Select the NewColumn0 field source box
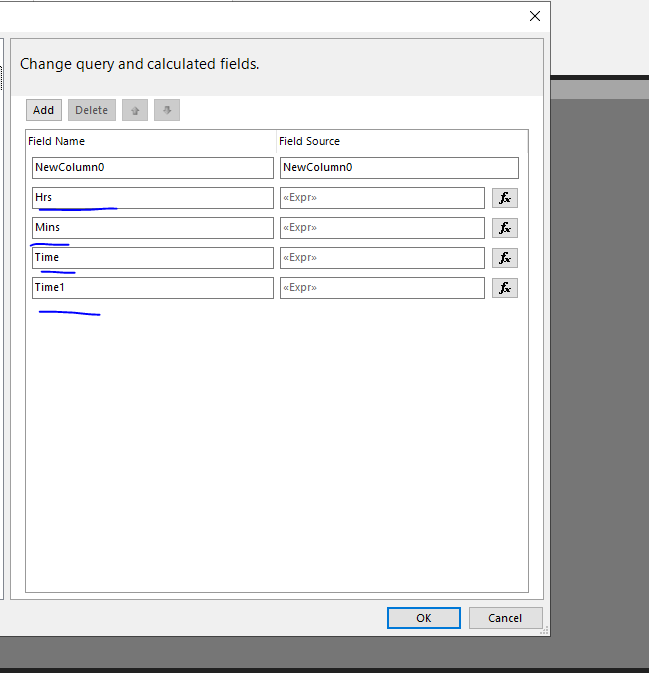Viewport: 649px width, 673px height. tap(399, 168)
